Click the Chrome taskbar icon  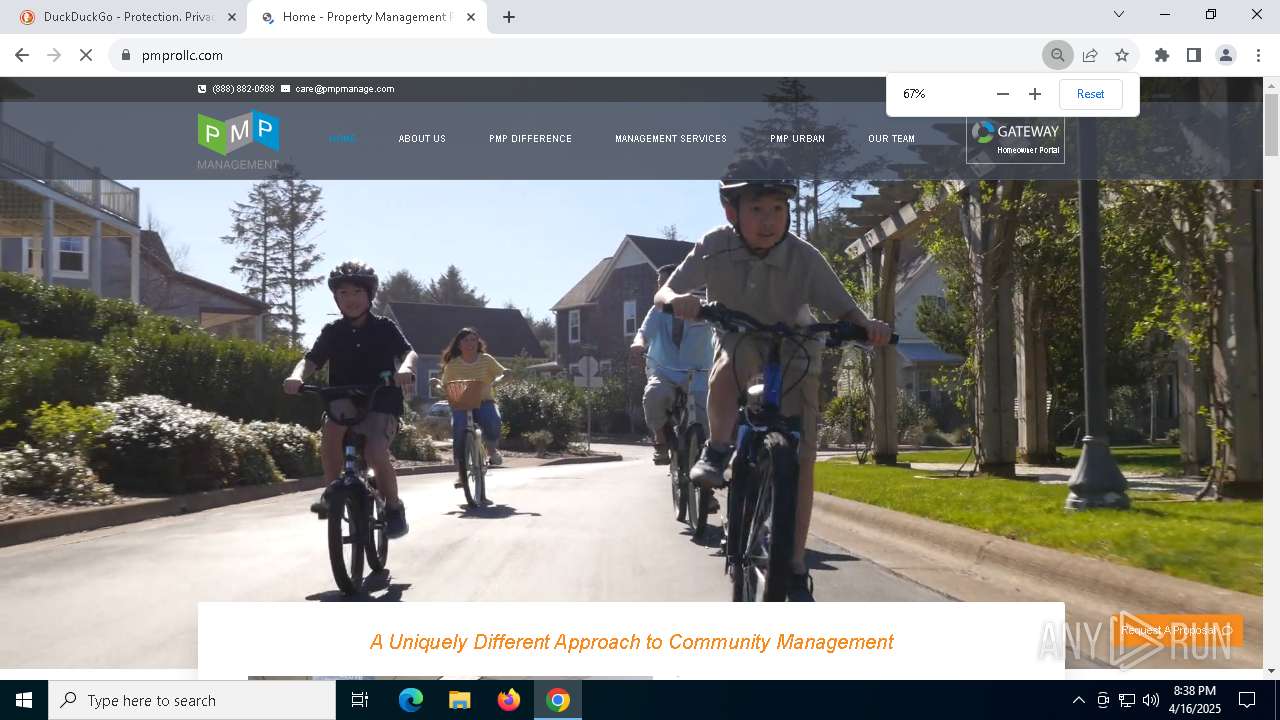click(558, 700)
